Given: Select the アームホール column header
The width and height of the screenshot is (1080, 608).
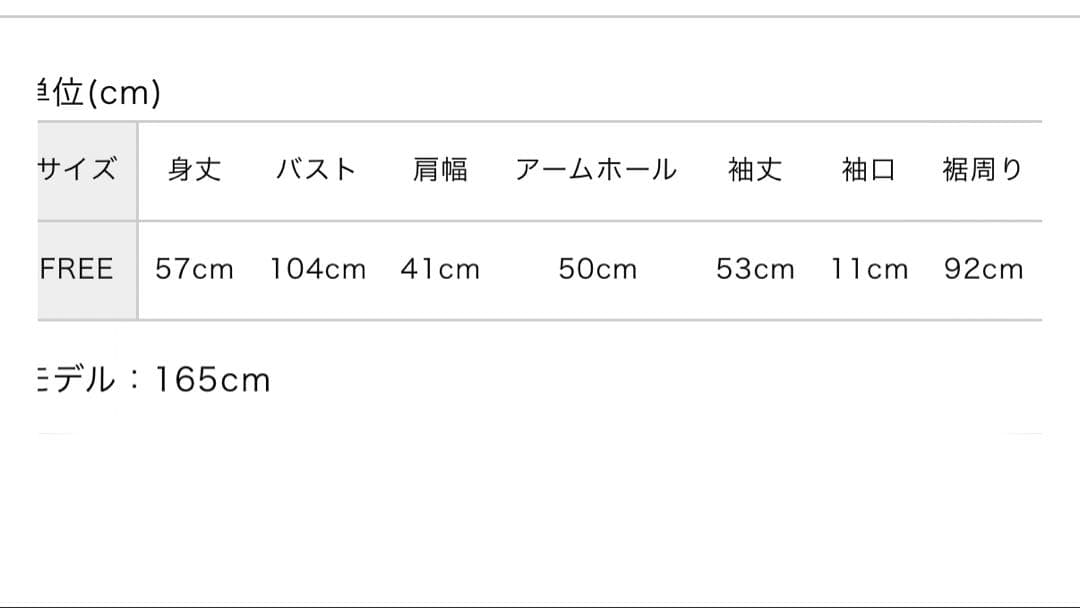Looking at the screenshot, I should (596, 170).
